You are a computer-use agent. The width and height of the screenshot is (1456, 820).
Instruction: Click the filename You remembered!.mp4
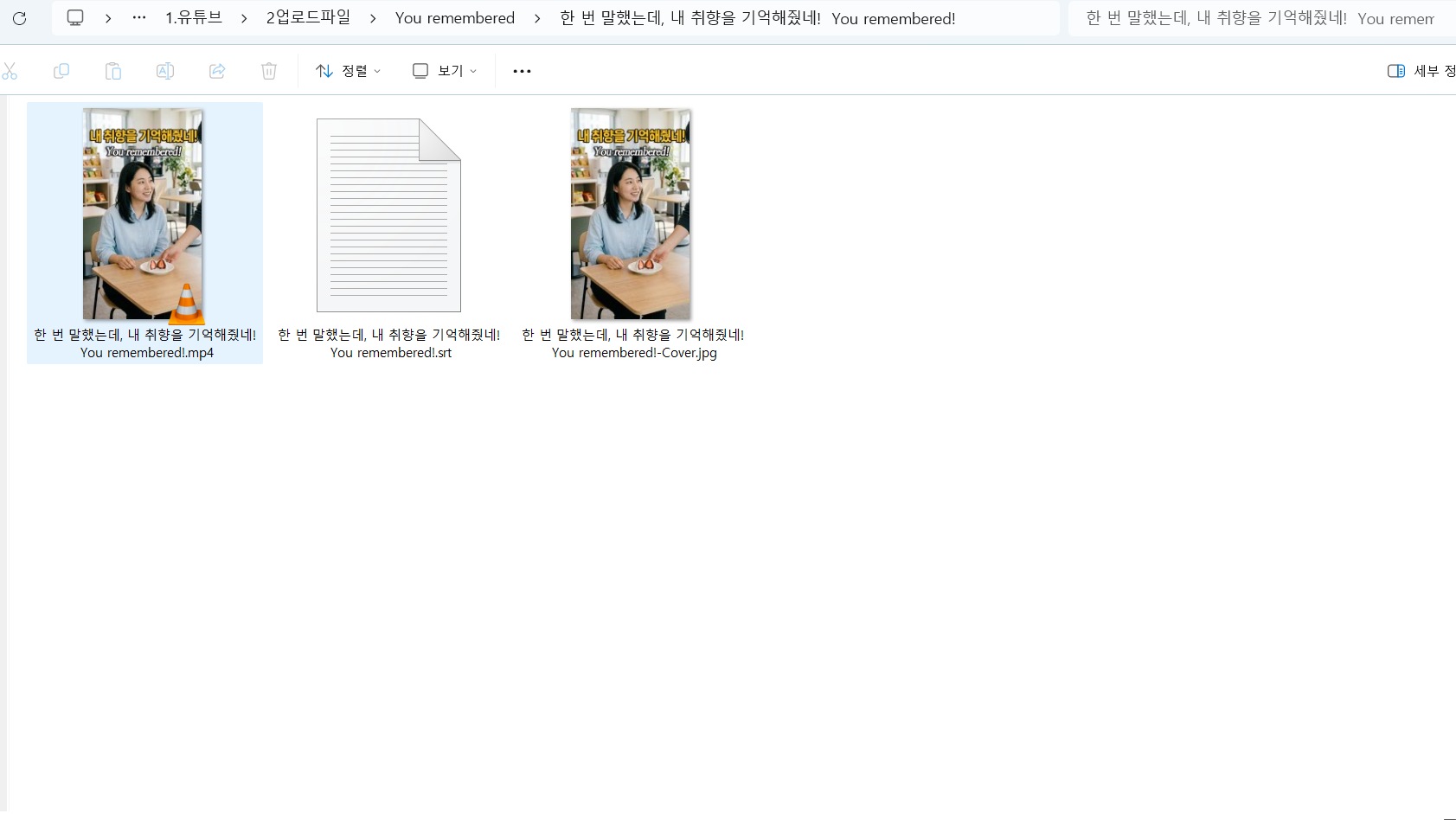pos(145,343)
